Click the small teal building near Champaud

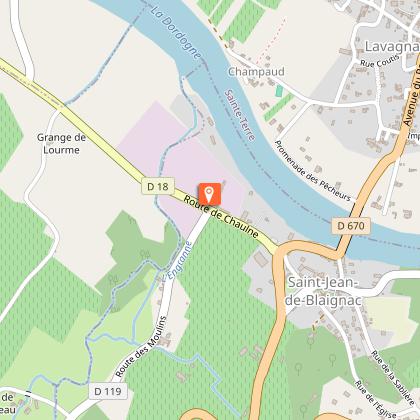click(x=279, y=91)
